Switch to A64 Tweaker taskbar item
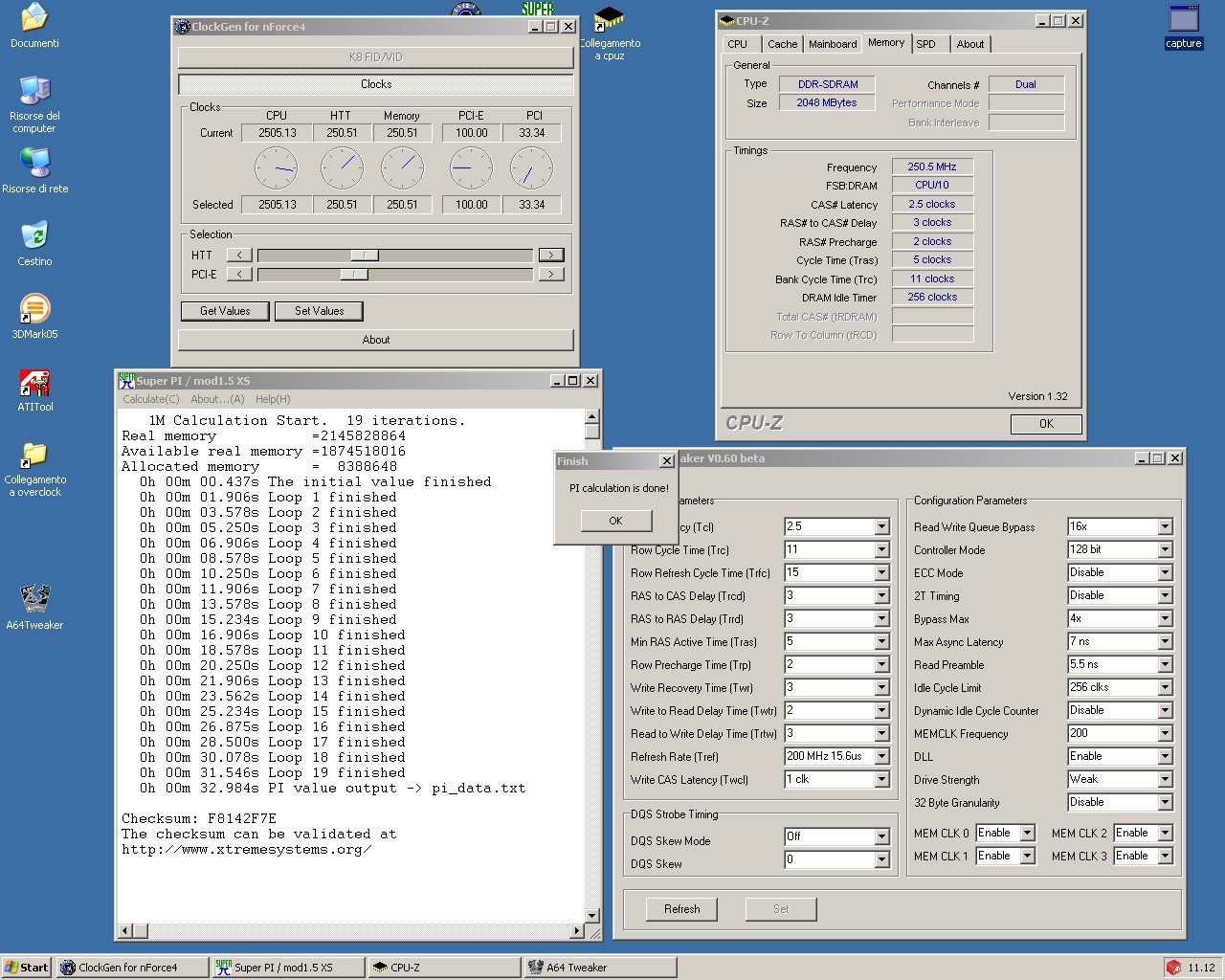 click(x=600, y=968)
